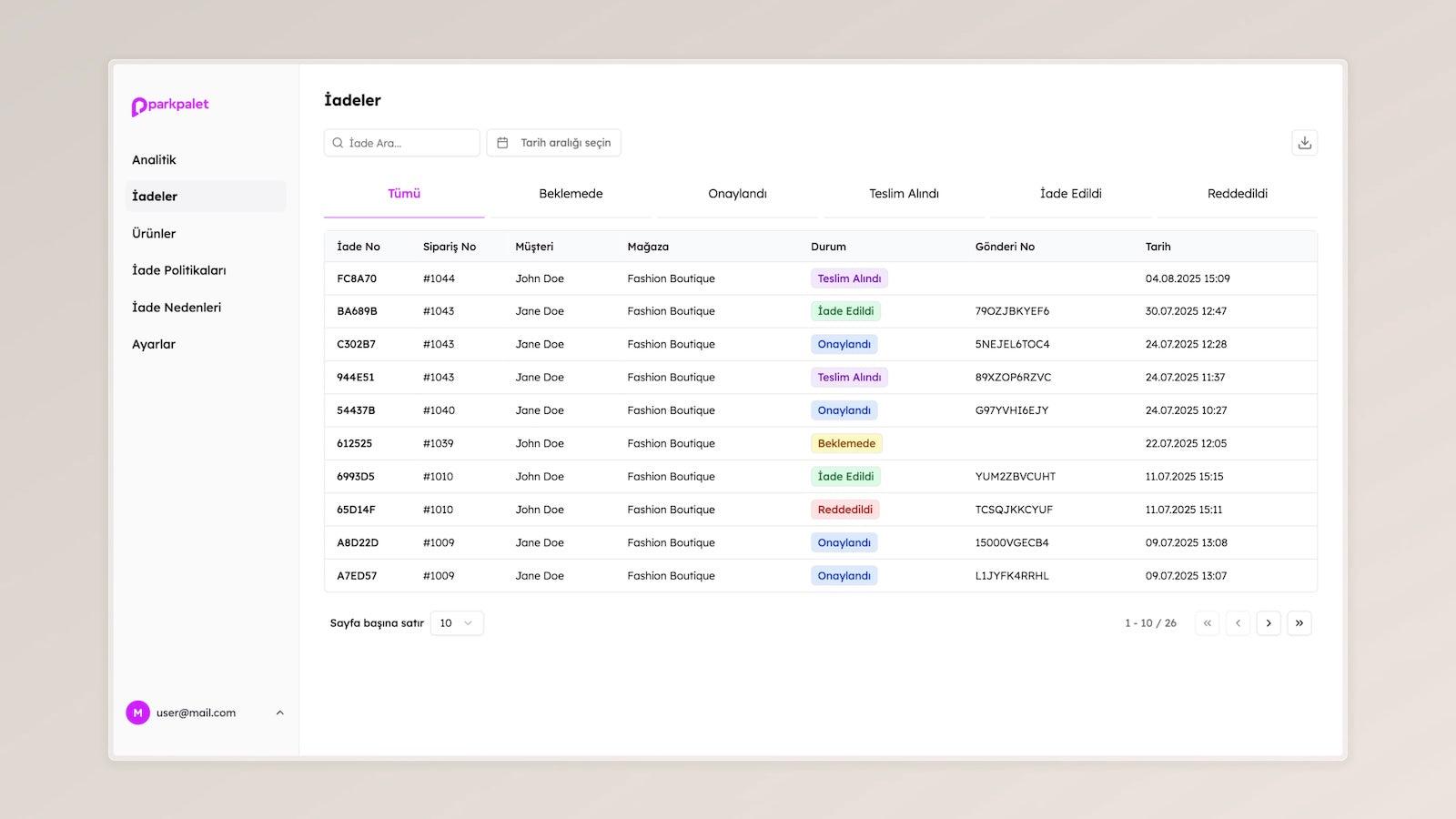Select the İade Edildi tab

click(x=1070, y=194)
